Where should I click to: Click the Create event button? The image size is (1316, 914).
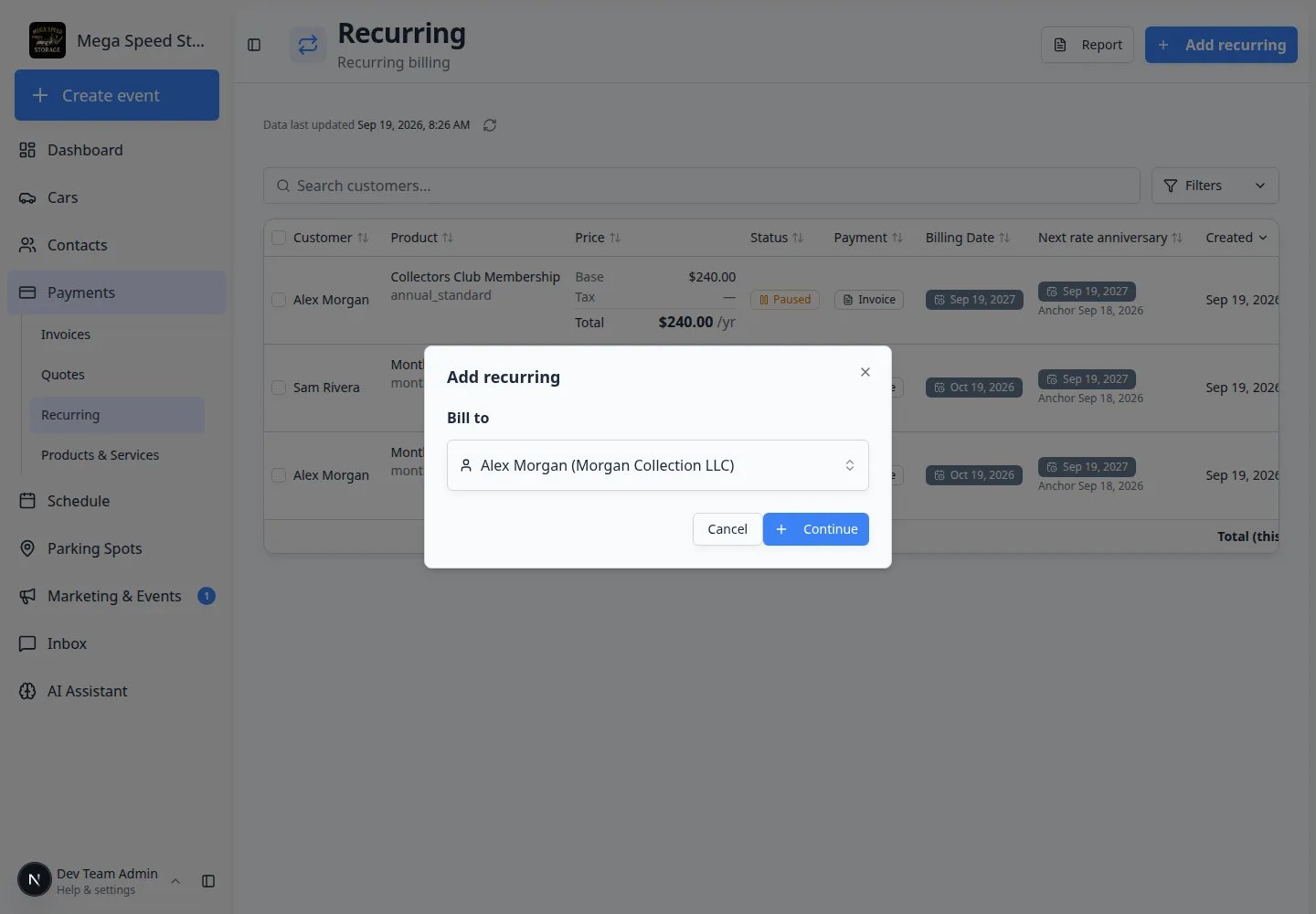pos(117,95)
